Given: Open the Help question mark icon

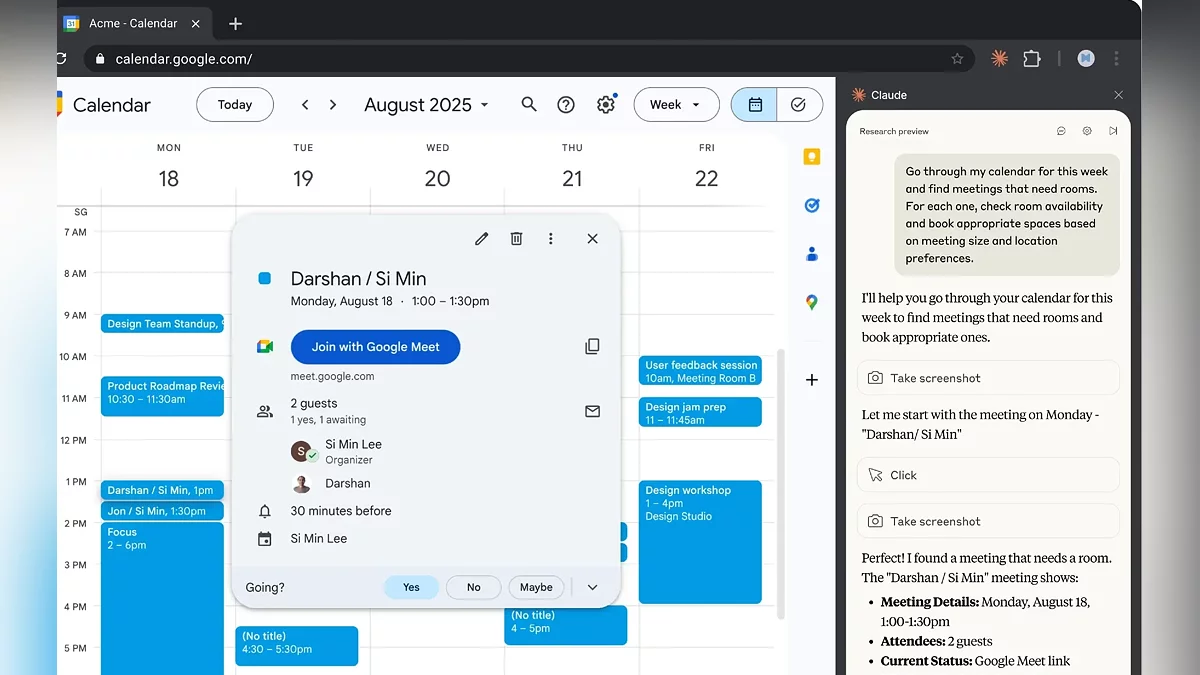Looking at the screenshot, I should (x=566, y=105).
